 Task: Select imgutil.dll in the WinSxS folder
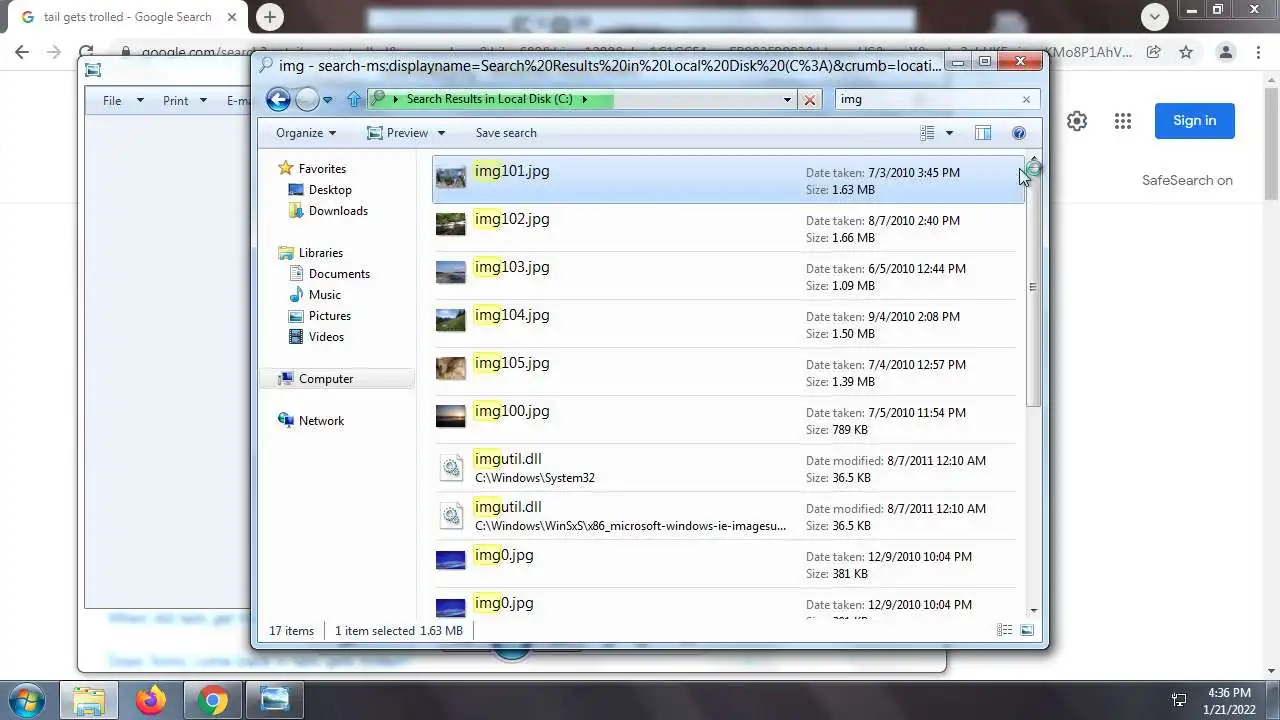click(728, 516)
